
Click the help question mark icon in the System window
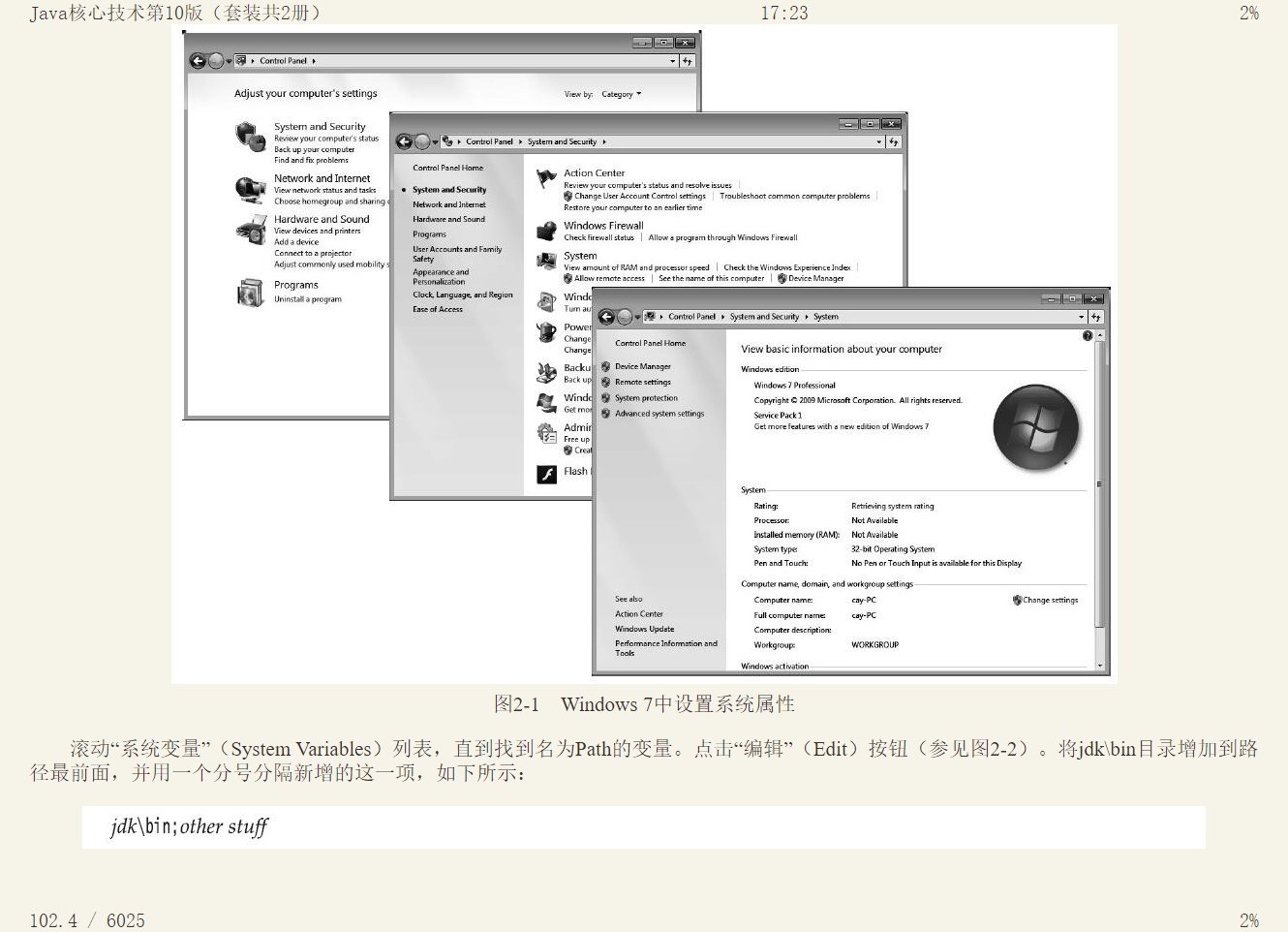coord(1088,336)
